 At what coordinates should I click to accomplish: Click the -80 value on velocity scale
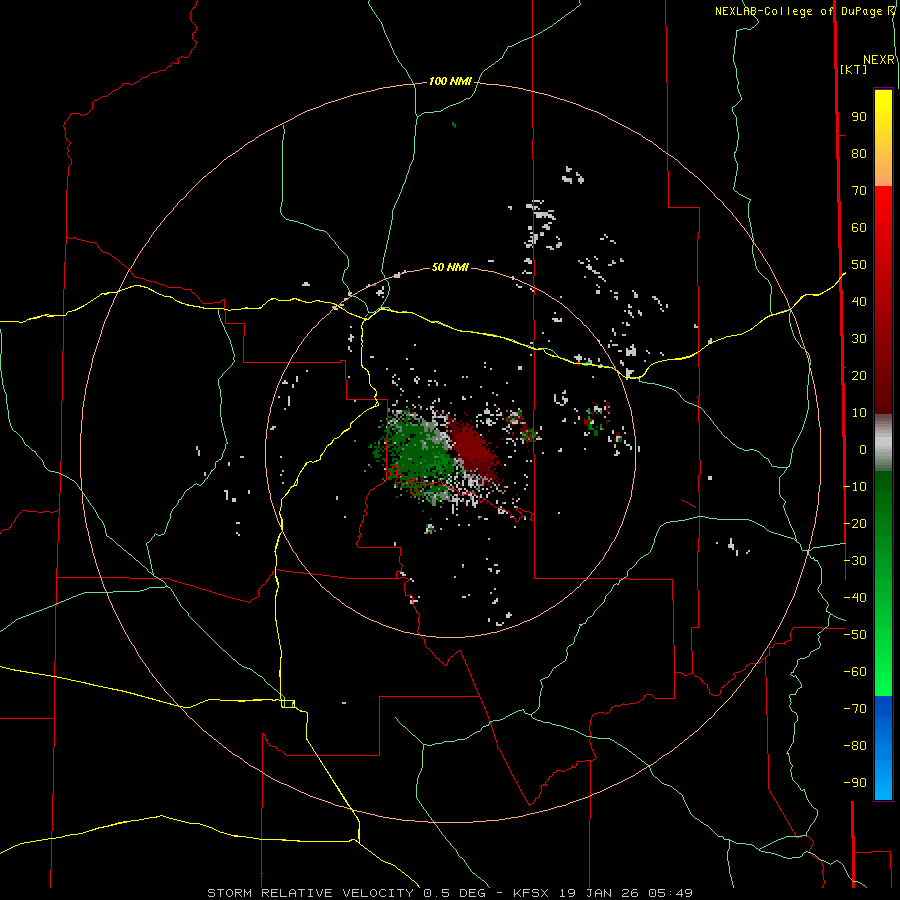(x=855, y=746)
